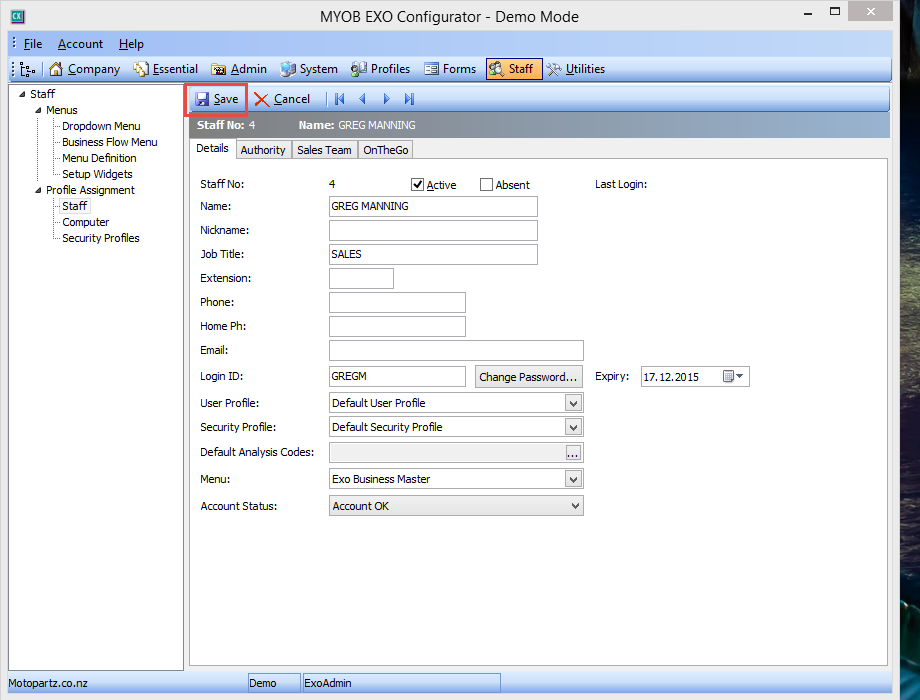Screen dimensions: 920x700
Task: Toggle the Absent checkbox
Action: (x=486, y=185)
